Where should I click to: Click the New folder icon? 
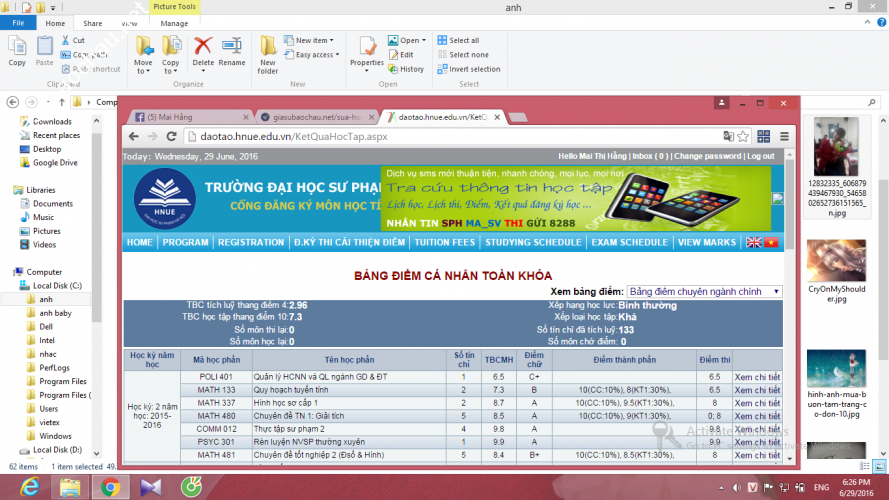click(268, 51)
